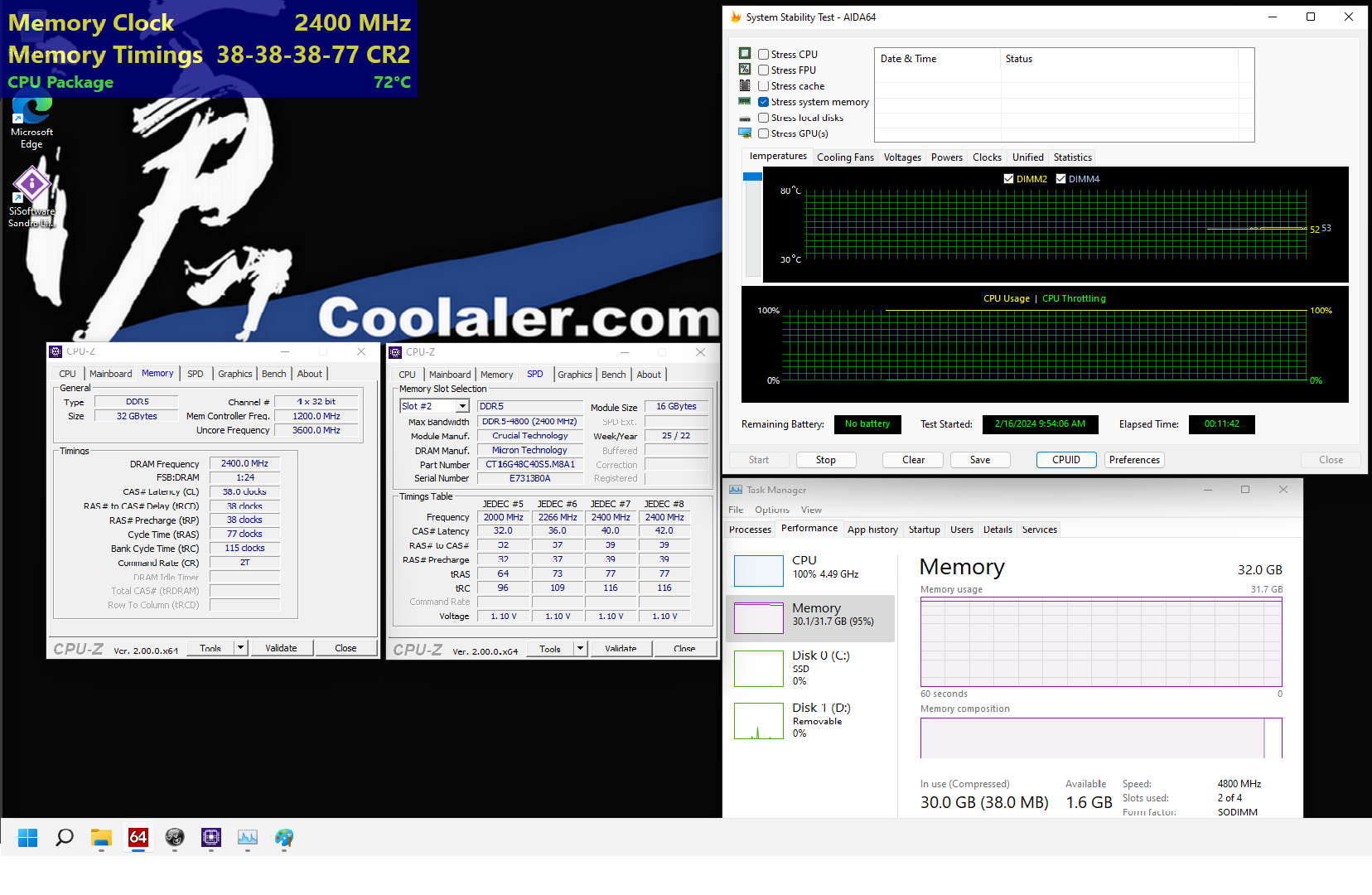1372x895 pixels.
Task: Open View menu in Task Manager
Action: (811, 510)
